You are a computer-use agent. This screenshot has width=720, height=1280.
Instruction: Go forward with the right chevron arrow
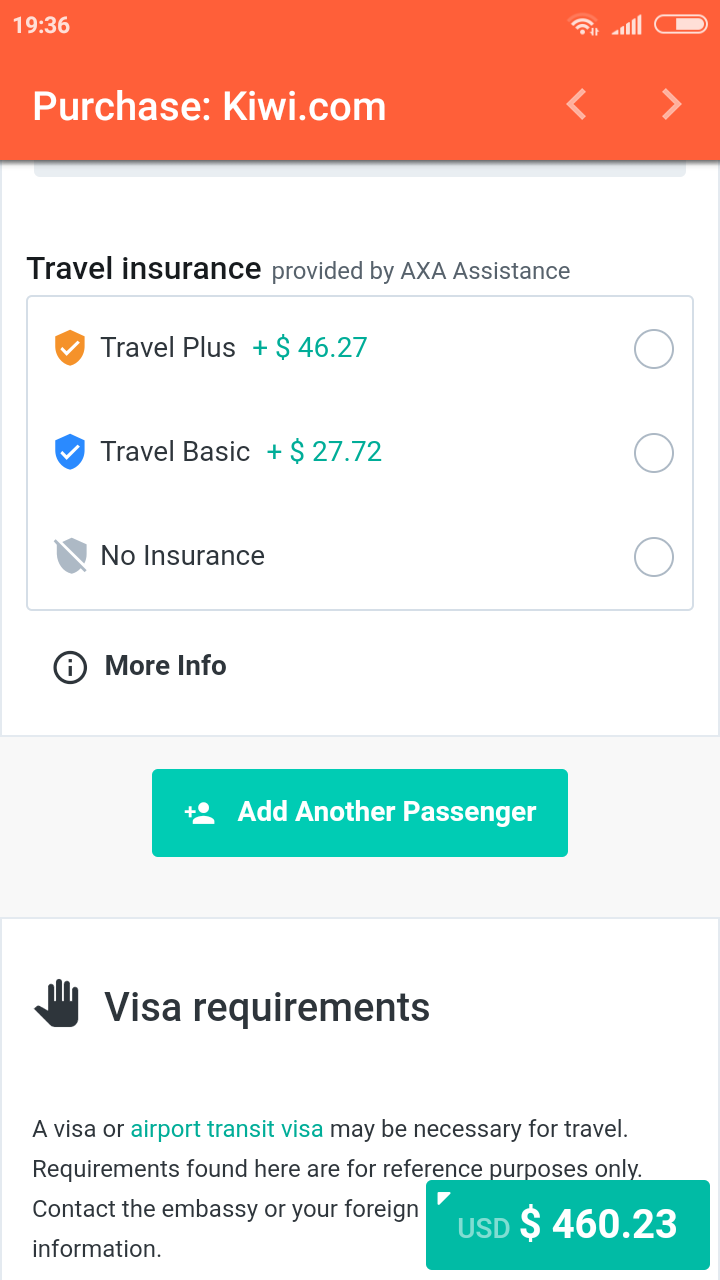(671, 104)
